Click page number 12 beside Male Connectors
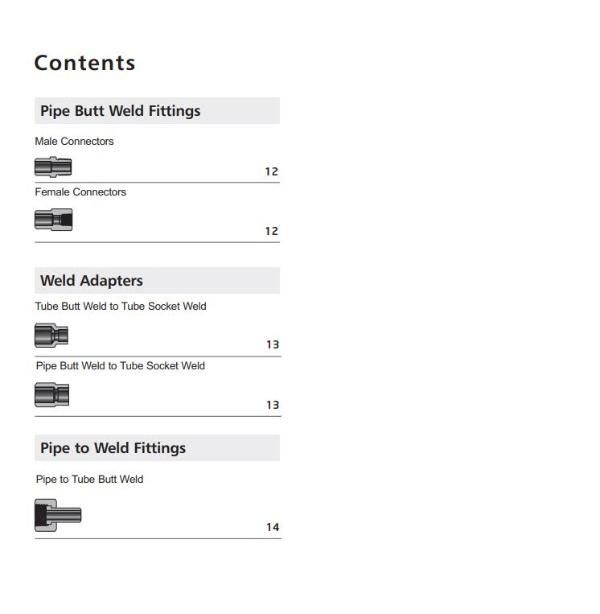Image resolution: width=600 pixels, height=614 pixels. (272, 172)
